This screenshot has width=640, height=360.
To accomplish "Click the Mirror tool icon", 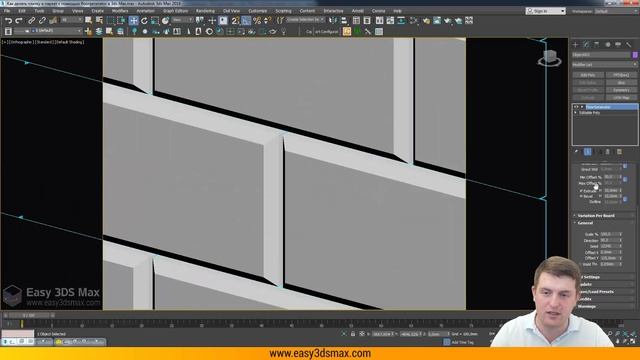I will [x=333, y=20].
